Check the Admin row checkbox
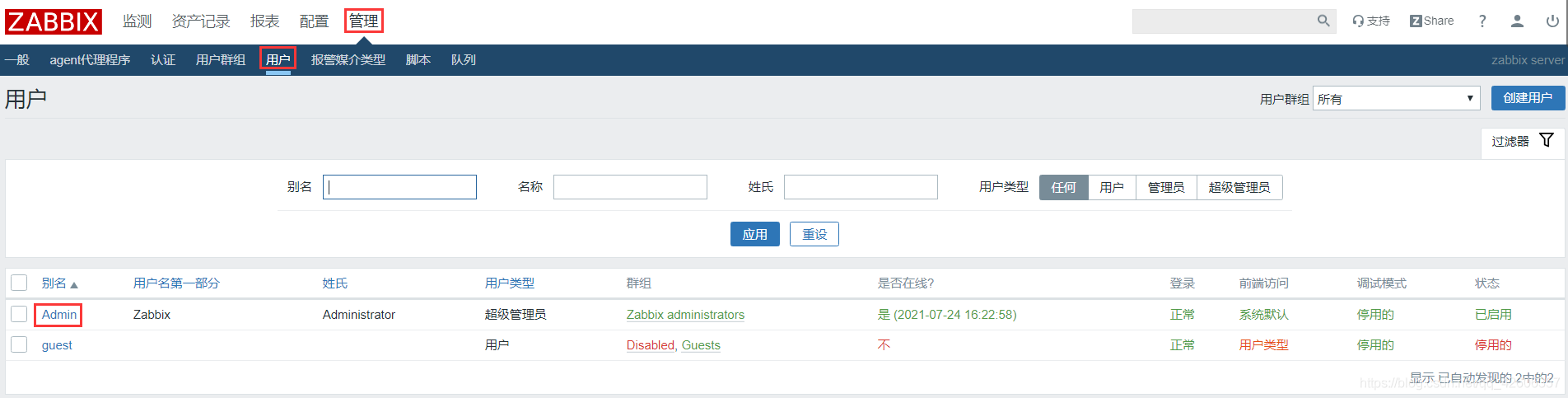1568x398 pixels. click(x=19, y=314)
